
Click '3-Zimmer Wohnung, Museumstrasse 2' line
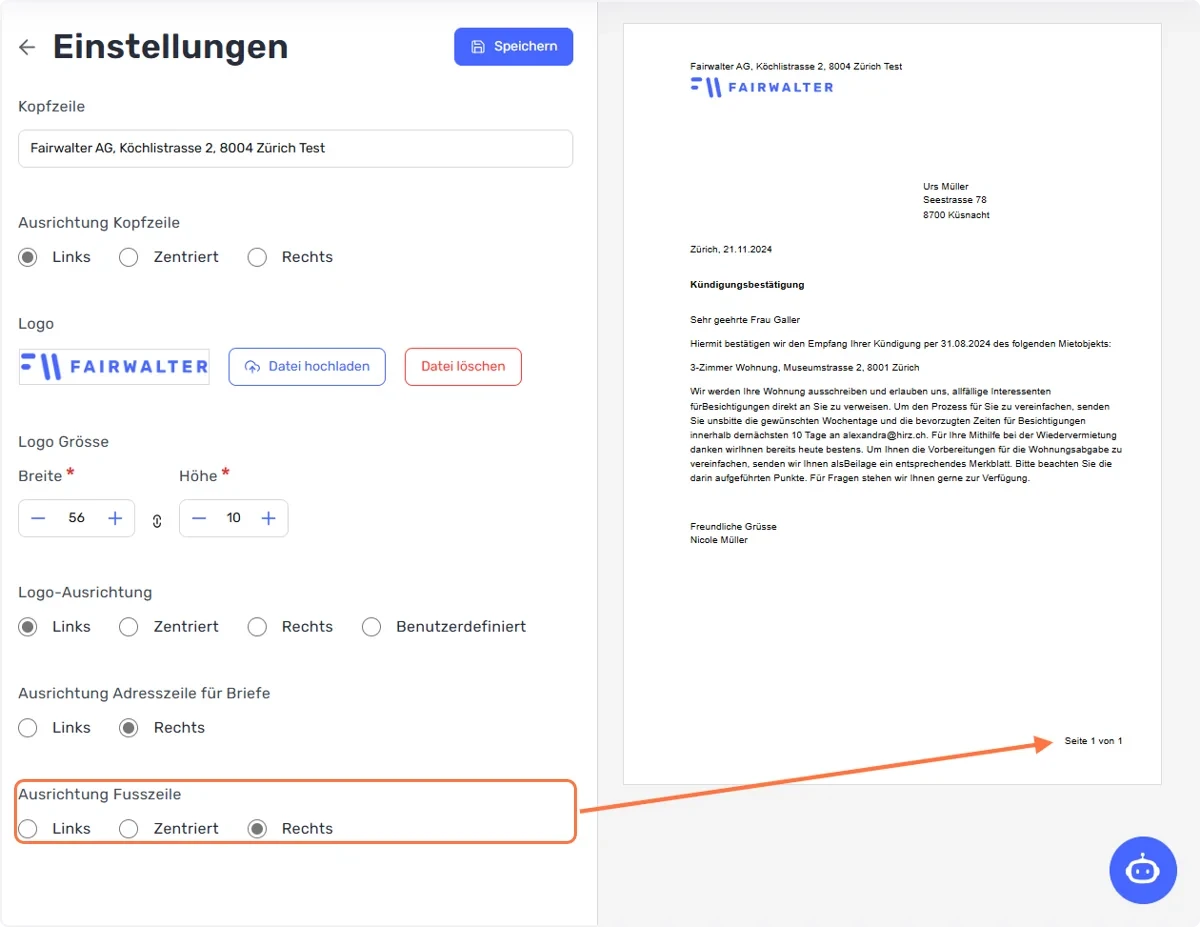click(804, 368)
